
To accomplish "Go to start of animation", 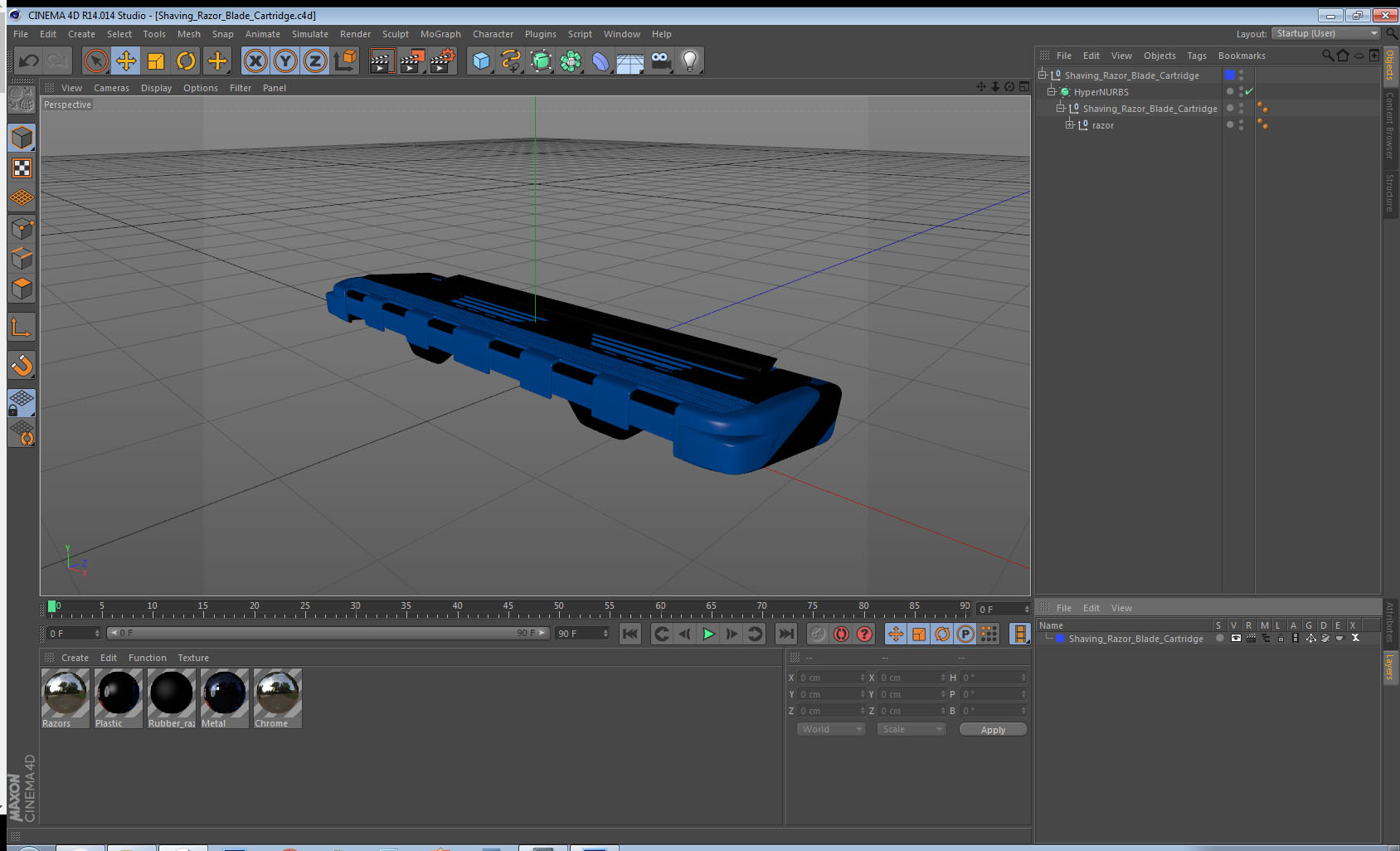I will (630, 634).
